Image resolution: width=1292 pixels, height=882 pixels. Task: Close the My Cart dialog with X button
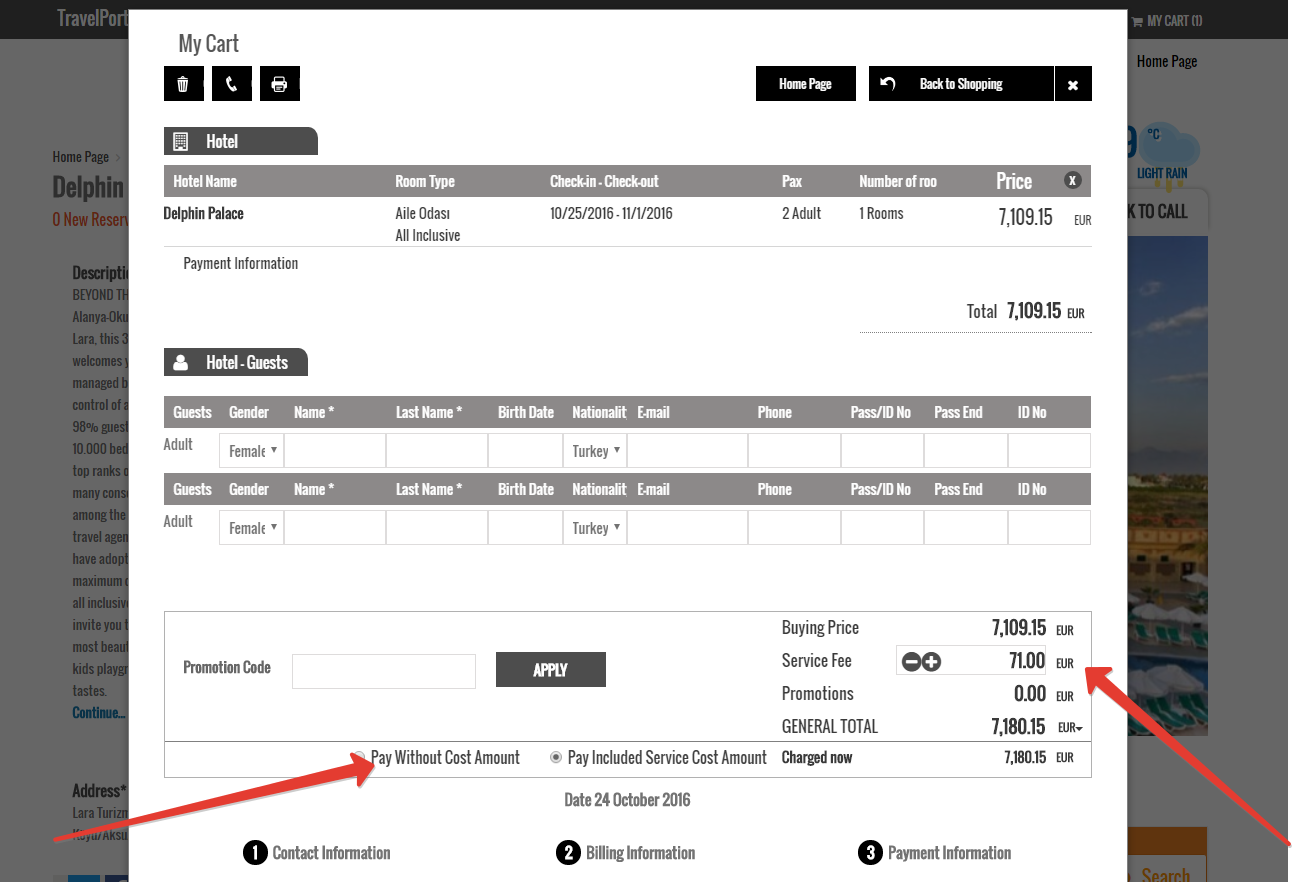[1073, 84]
